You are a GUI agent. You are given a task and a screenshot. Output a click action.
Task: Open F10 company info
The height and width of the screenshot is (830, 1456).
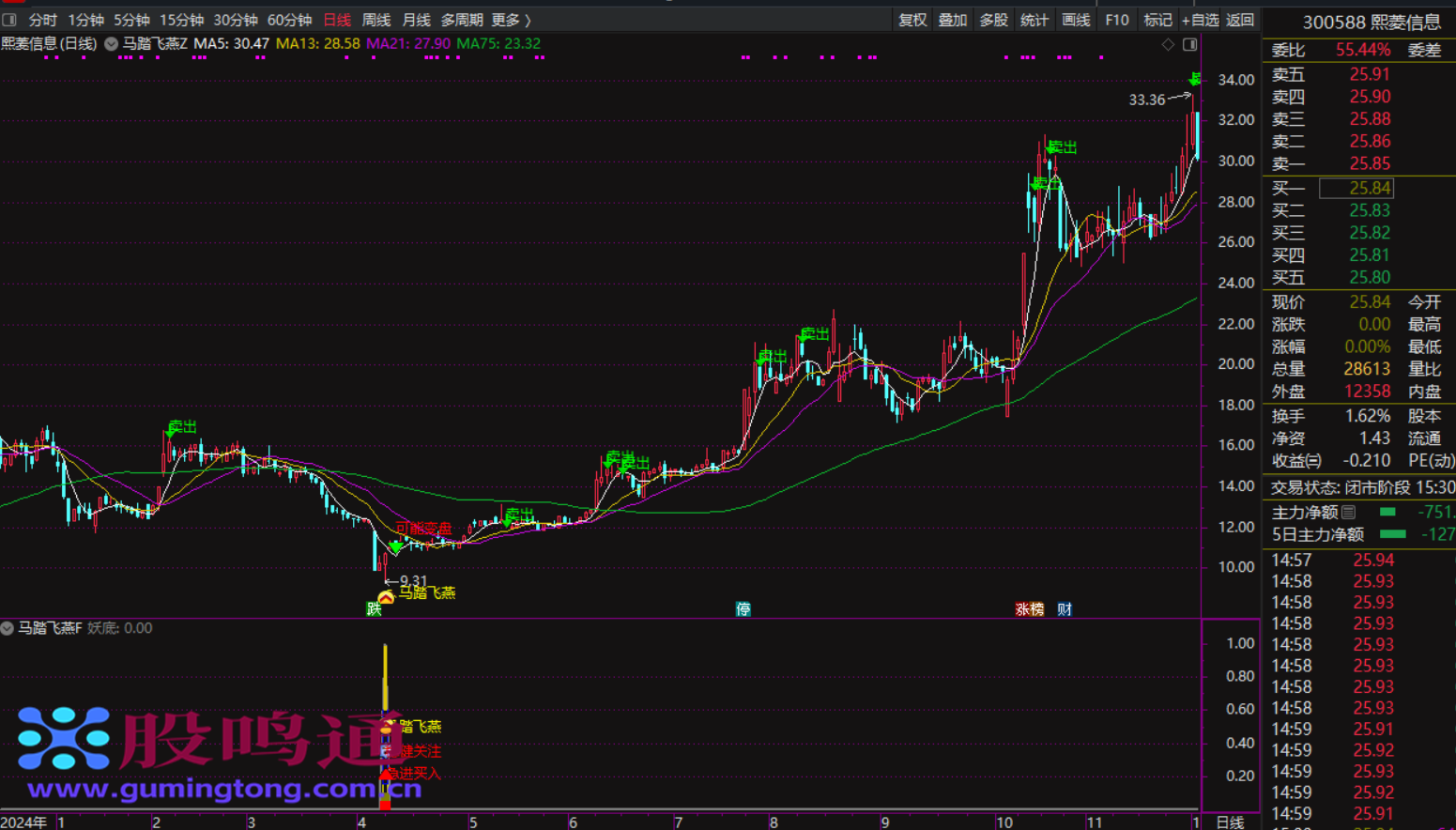tap(1116, 20)
